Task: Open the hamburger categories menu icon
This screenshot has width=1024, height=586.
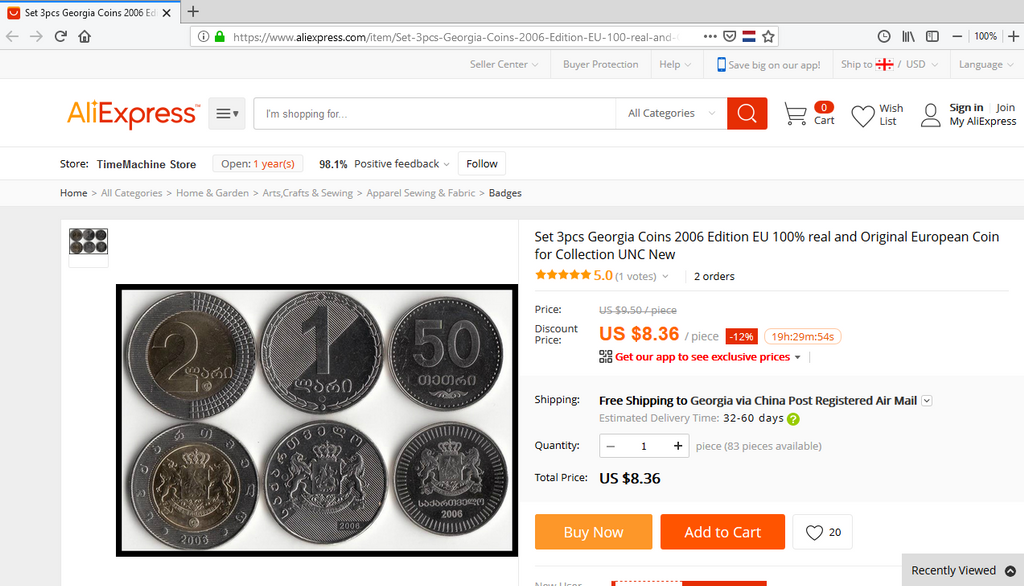Action: tap(227, 114)
